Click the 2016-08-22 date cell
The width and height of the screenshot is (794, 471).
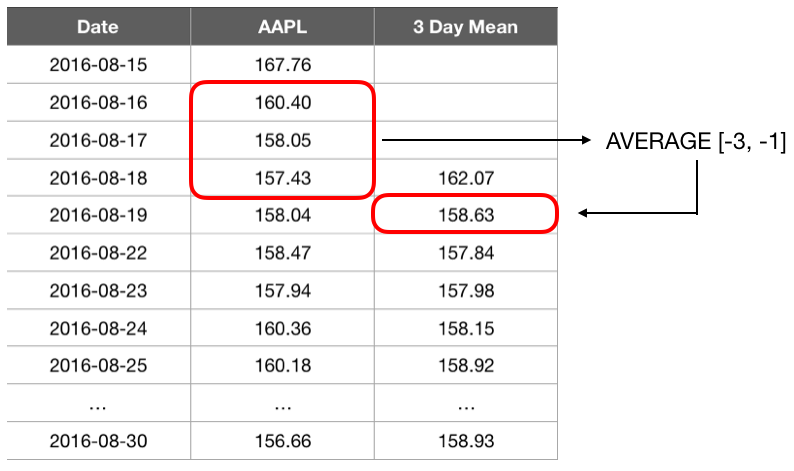pyautogui.click(x=97, y=253)
